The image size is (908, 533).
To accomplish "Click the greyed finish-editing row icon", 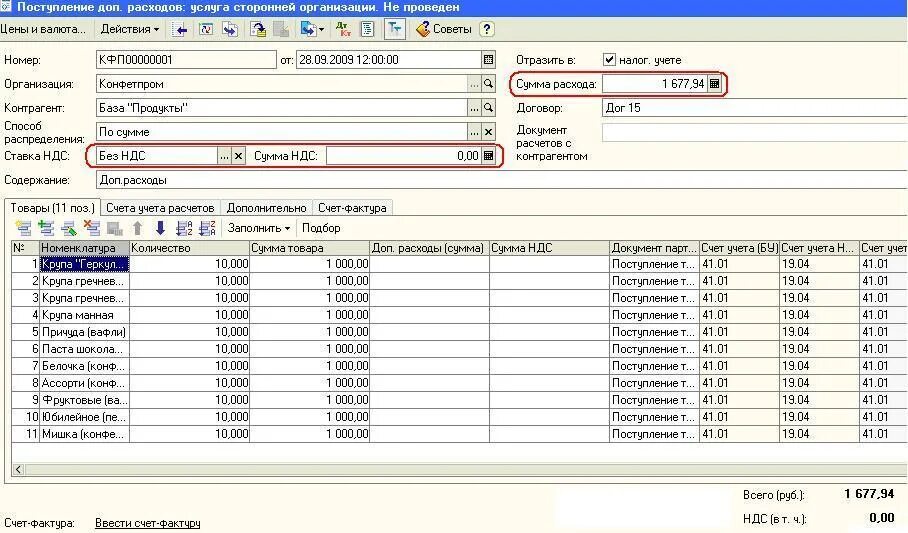I will tap(115, 228).
